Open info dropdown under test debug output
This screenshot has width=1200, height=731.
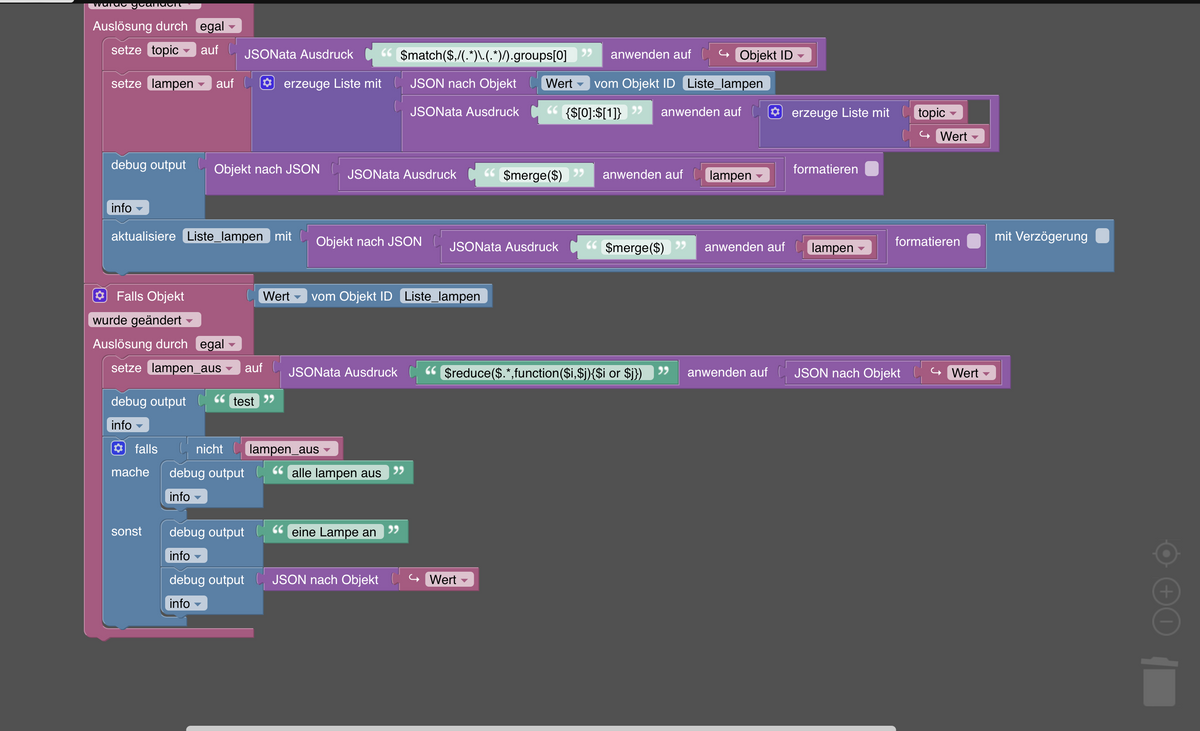(x=128, y=425)
